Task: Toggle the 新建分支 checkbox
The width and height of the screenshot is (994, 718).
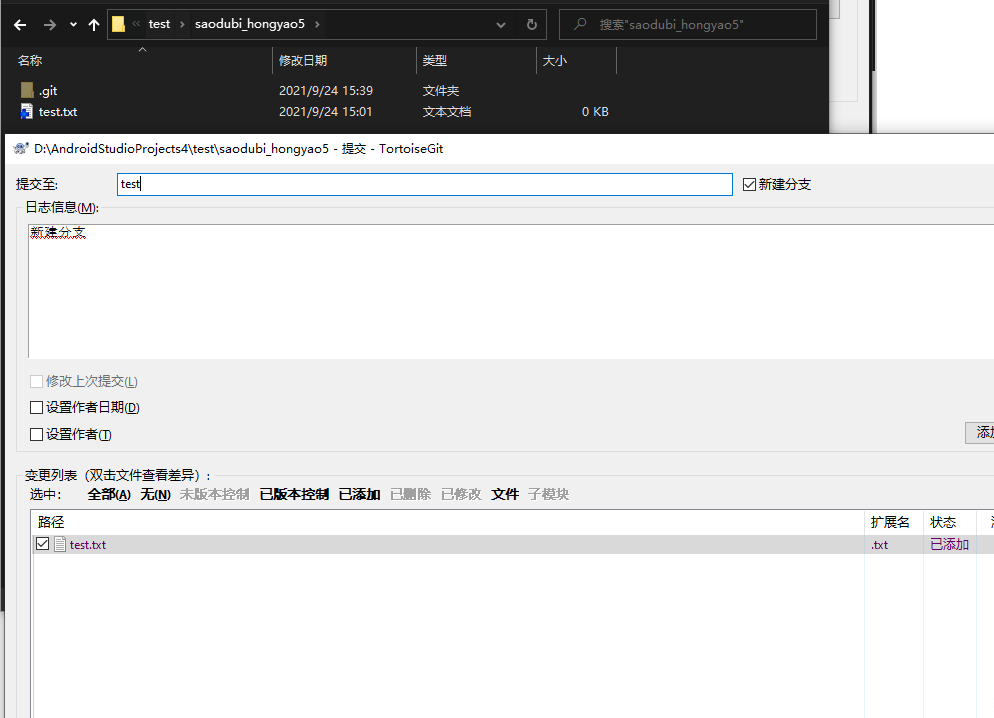Action: (749, 184)
